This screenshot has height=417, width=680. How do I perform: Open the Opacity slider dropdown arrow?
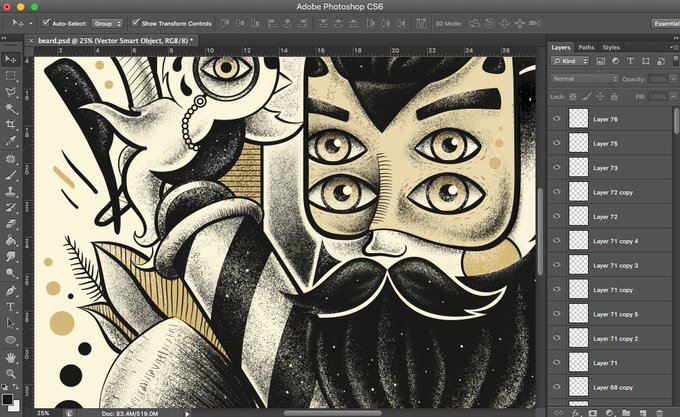pos(673,79)
